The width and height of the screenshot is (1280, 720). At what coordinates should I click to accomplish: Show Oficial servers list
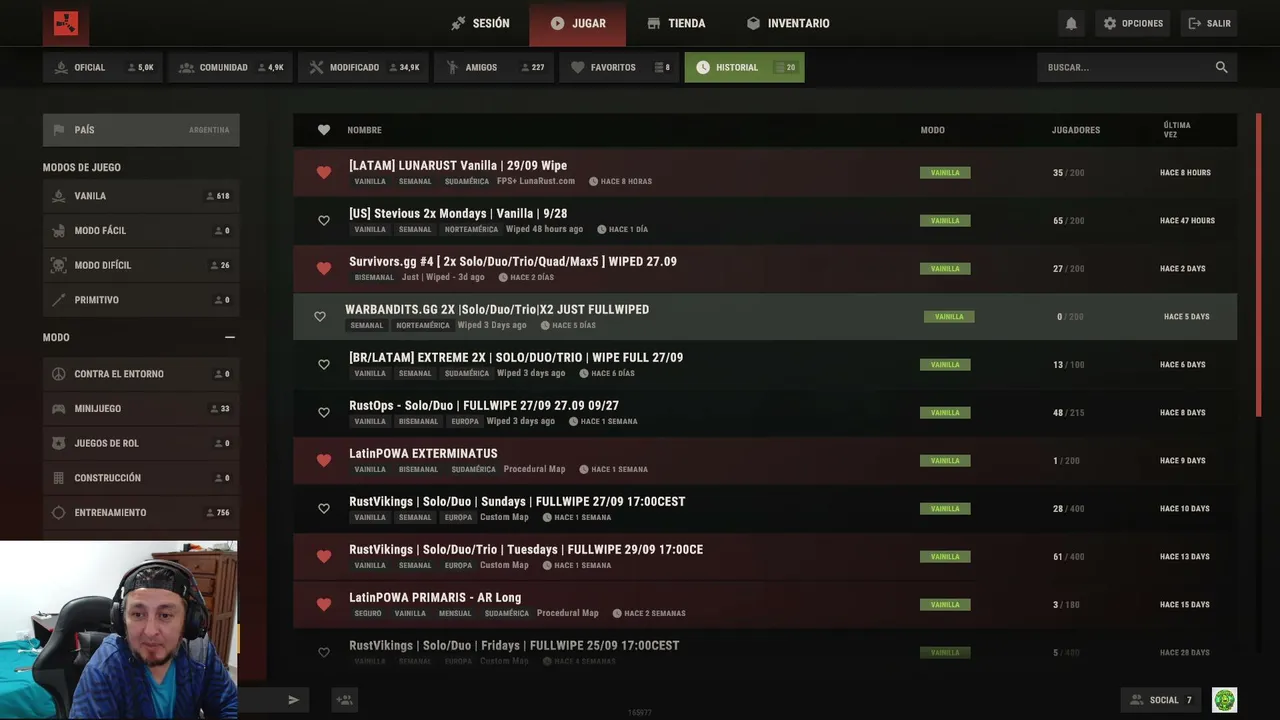pyautogui.click(x=103, y=67)
